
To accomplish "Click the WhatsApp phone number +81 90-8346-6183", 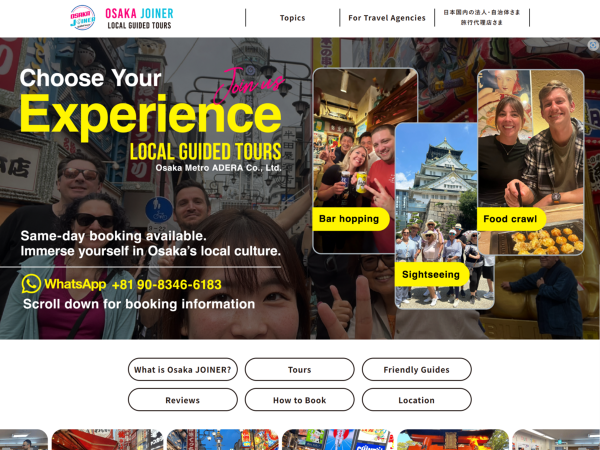I will coord(166,285).
